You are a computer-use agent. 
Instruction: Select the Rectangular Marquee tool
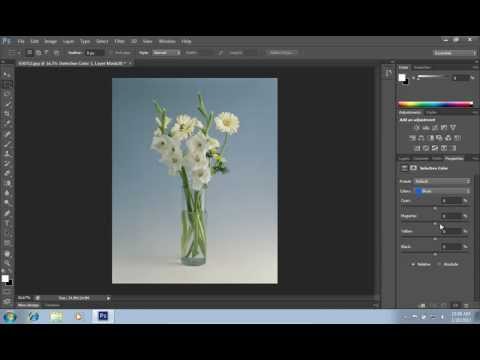pyautogui.click(x=7, y=84)
